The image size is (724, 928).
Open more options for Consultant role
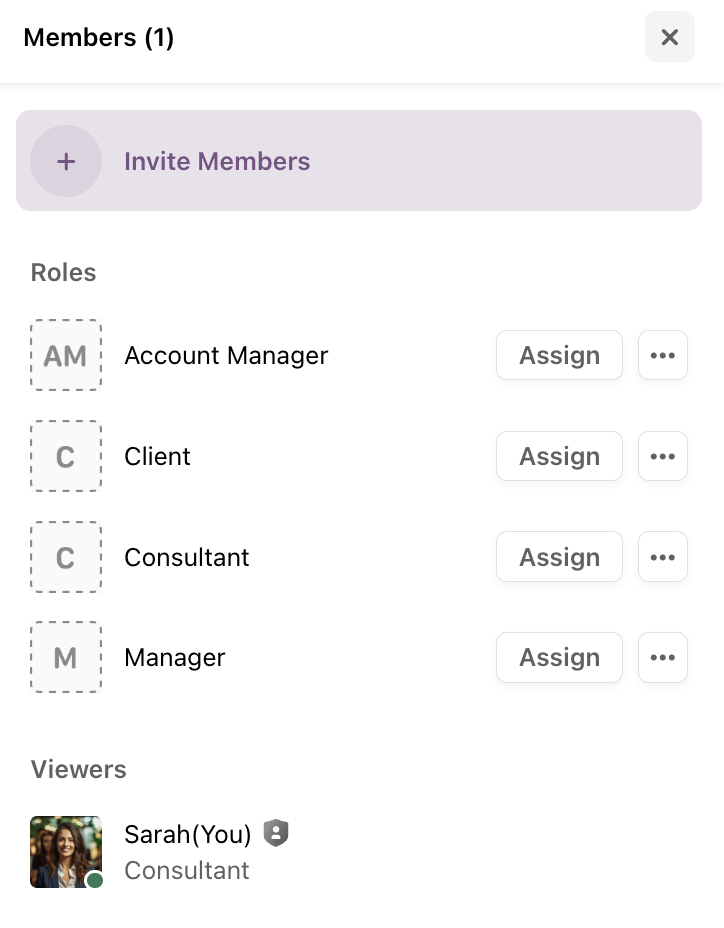(662, 557)
